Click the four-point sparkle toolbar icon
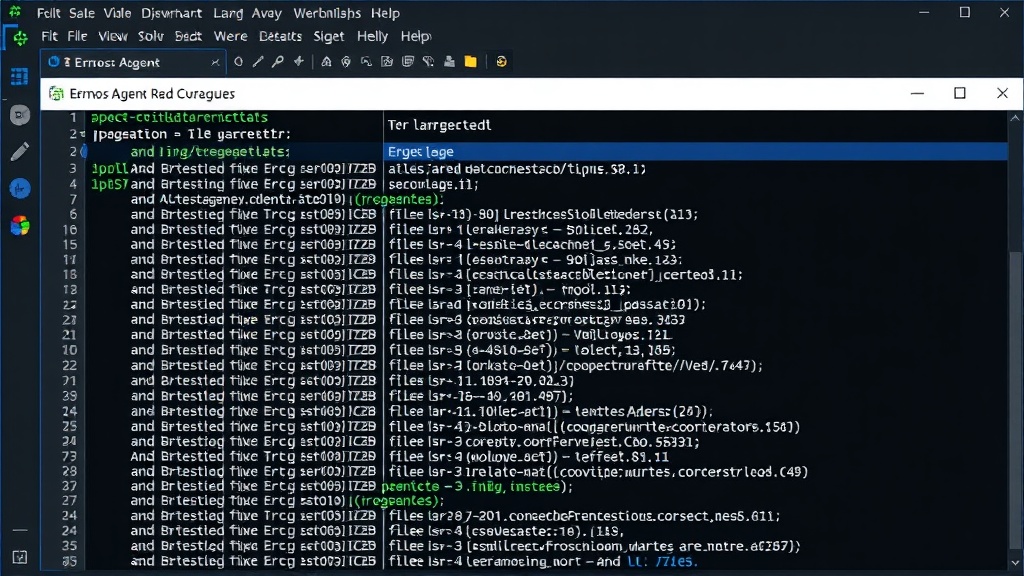Viewport: 1024px width, 576px height. coord(298,61)
